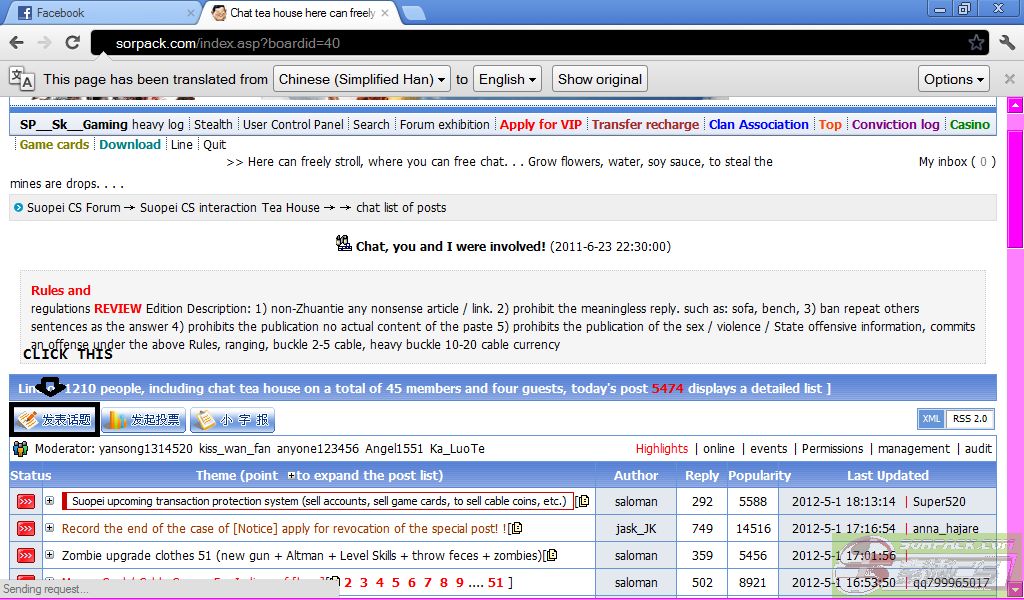Expand the Suopei transaction protection post
The height and width of the screenshot is (600, 1024).
[x=50, y=501]
